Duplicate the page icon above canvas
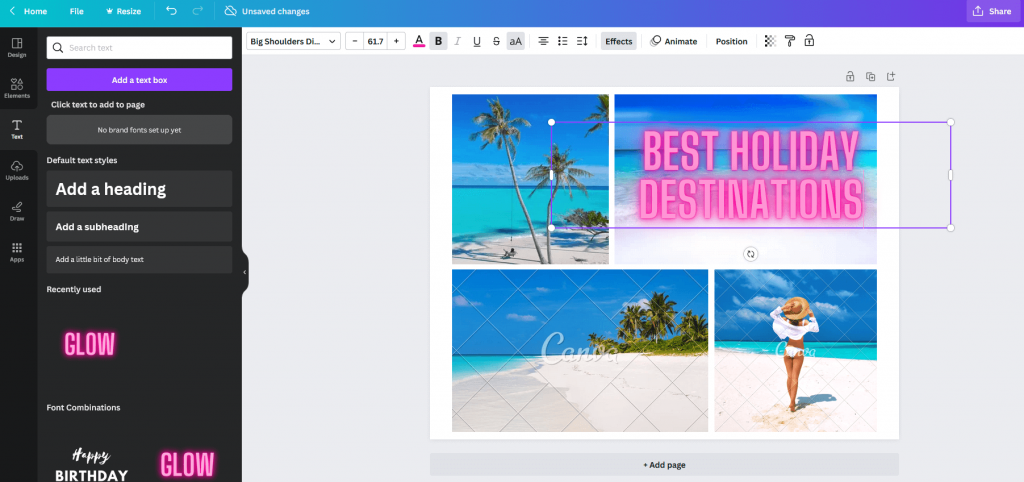 (871, 76)
